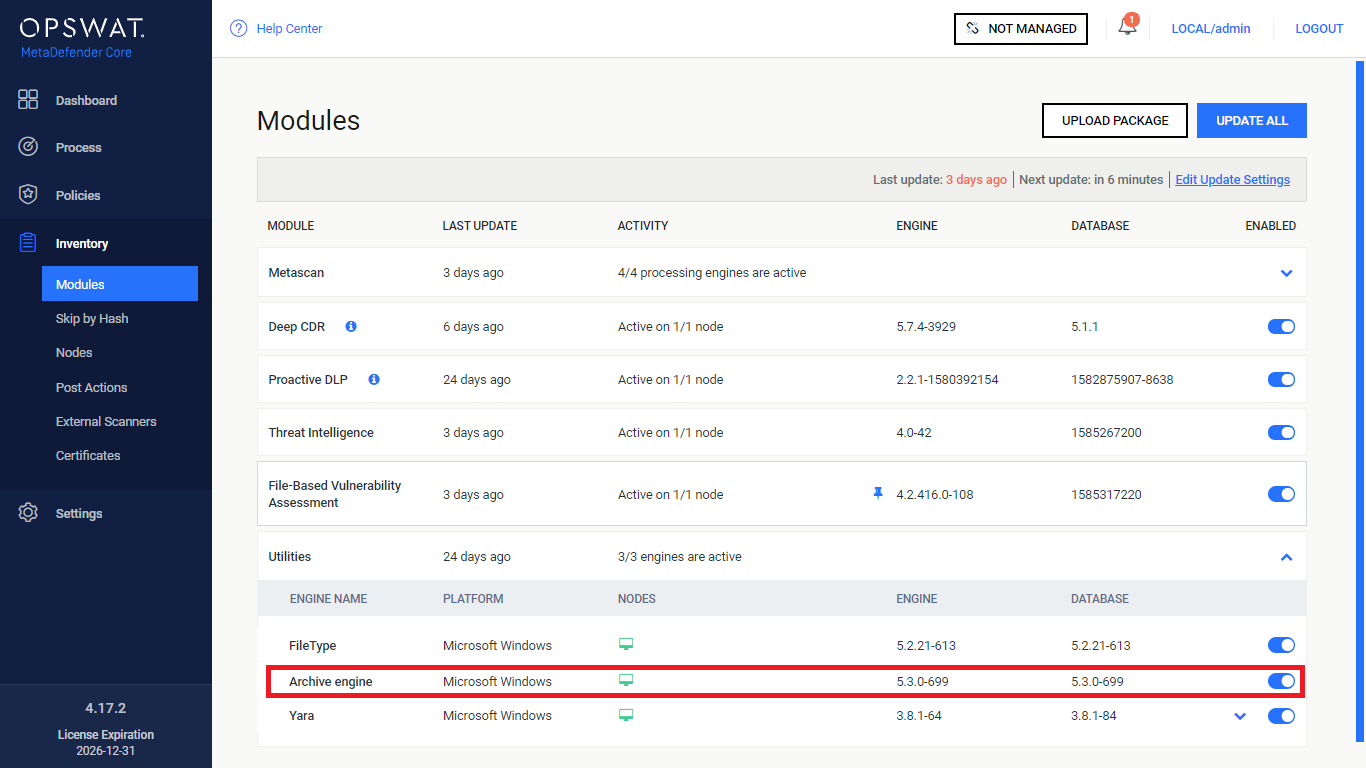1366x768 pixels.
Task: Expand the Metascan module chevron
Action: click(1287, 273)
